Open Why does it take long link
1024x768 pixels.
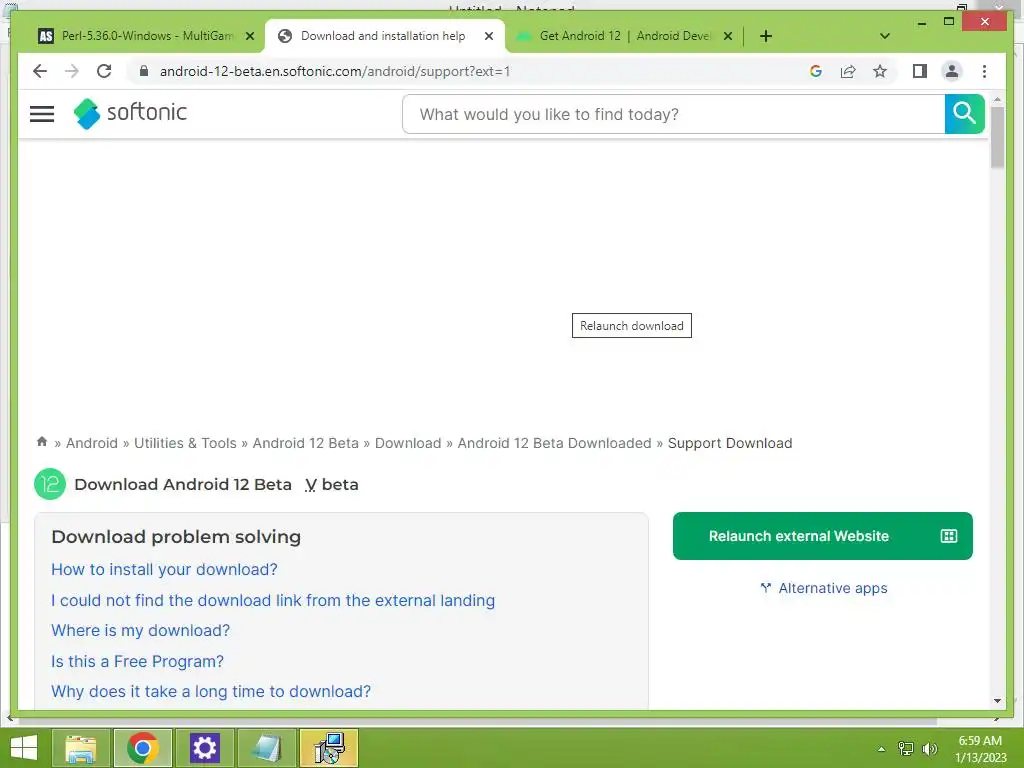click(x=211, y=691)
